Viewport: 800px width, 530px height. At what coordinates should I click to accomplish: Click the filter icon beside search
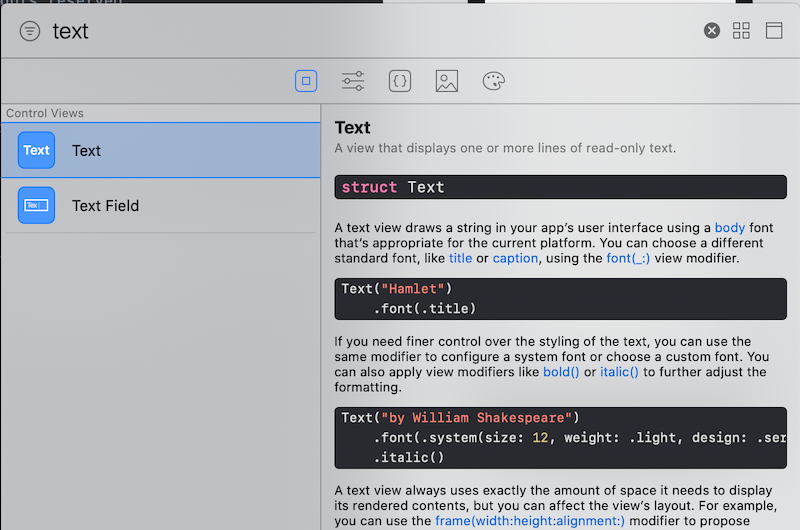[x=30, y=31]
